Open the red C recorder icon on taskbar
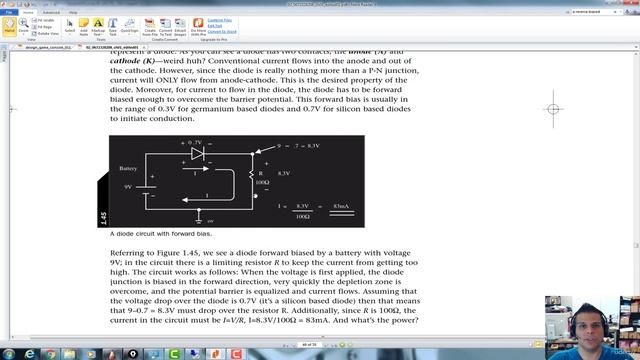640x360 pixels. tap(236, 354)
